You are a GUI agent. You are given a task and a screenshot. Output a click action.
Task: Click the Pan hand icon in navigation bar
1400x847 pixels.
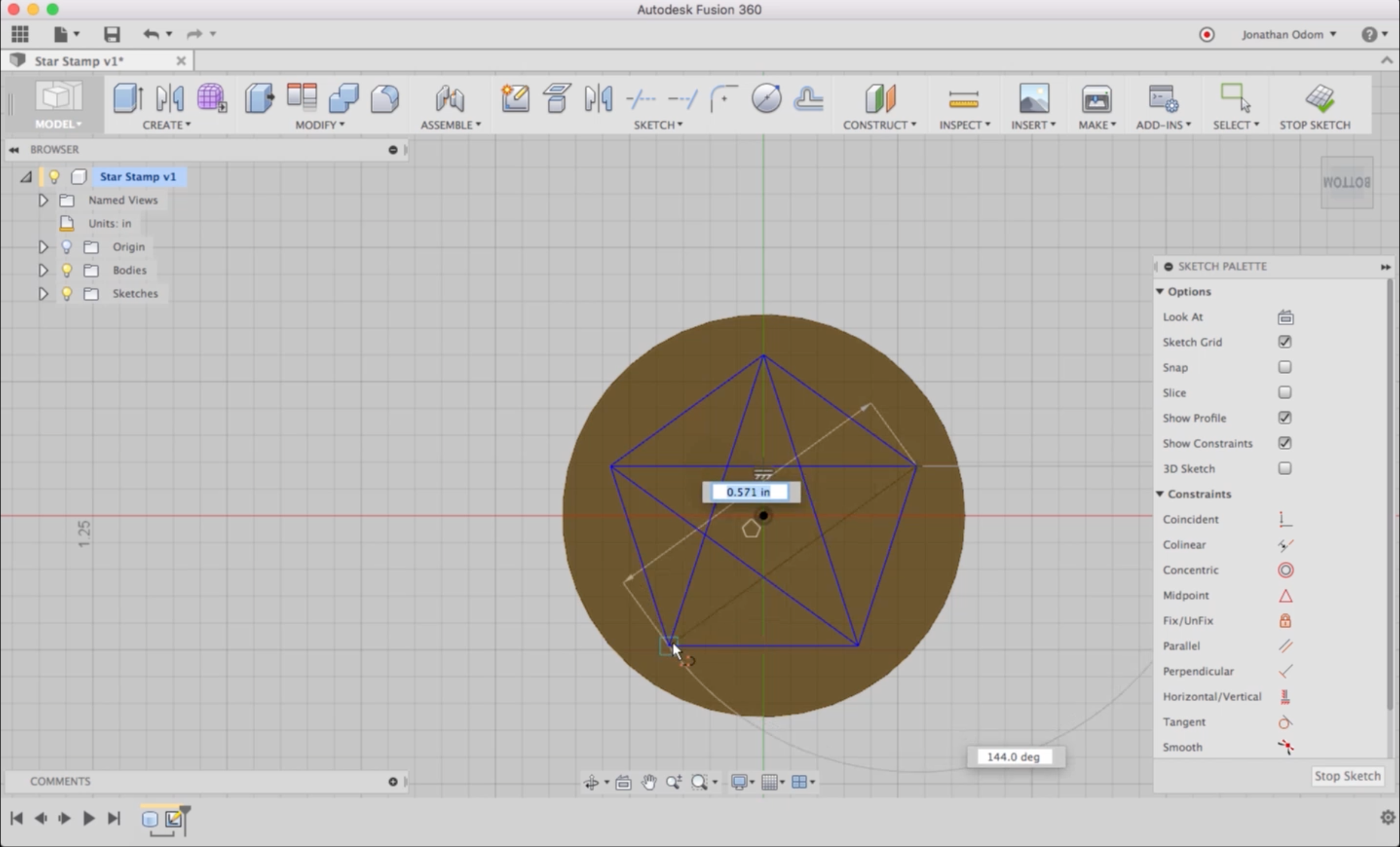tap(649, 782)
